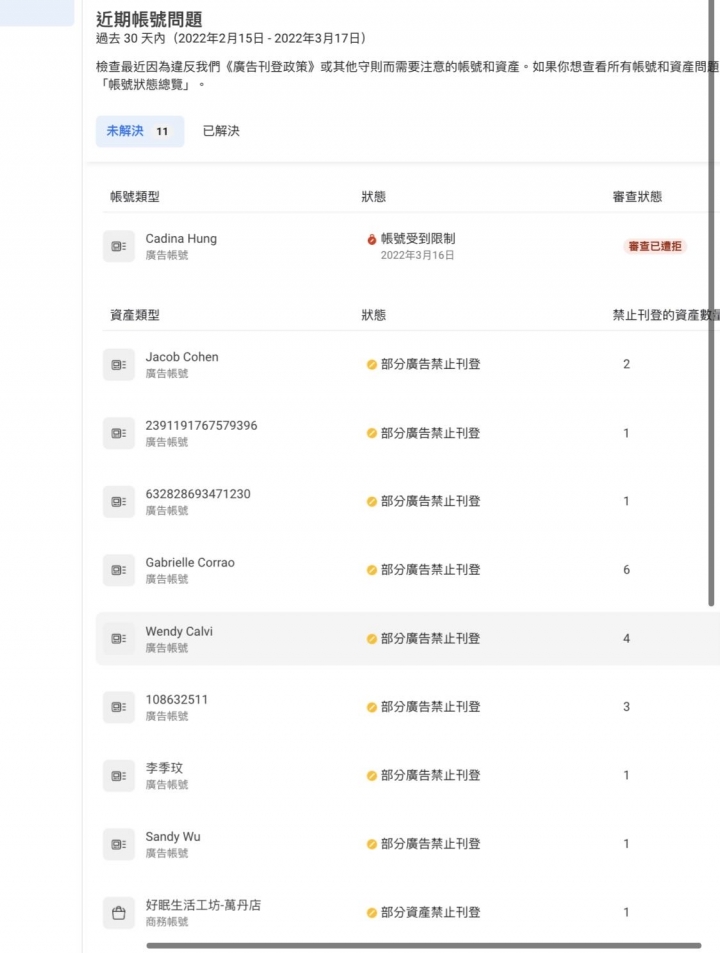Click the 禁止刊登的資產數量 column header

pyautogui.click(x=666, y=315)
